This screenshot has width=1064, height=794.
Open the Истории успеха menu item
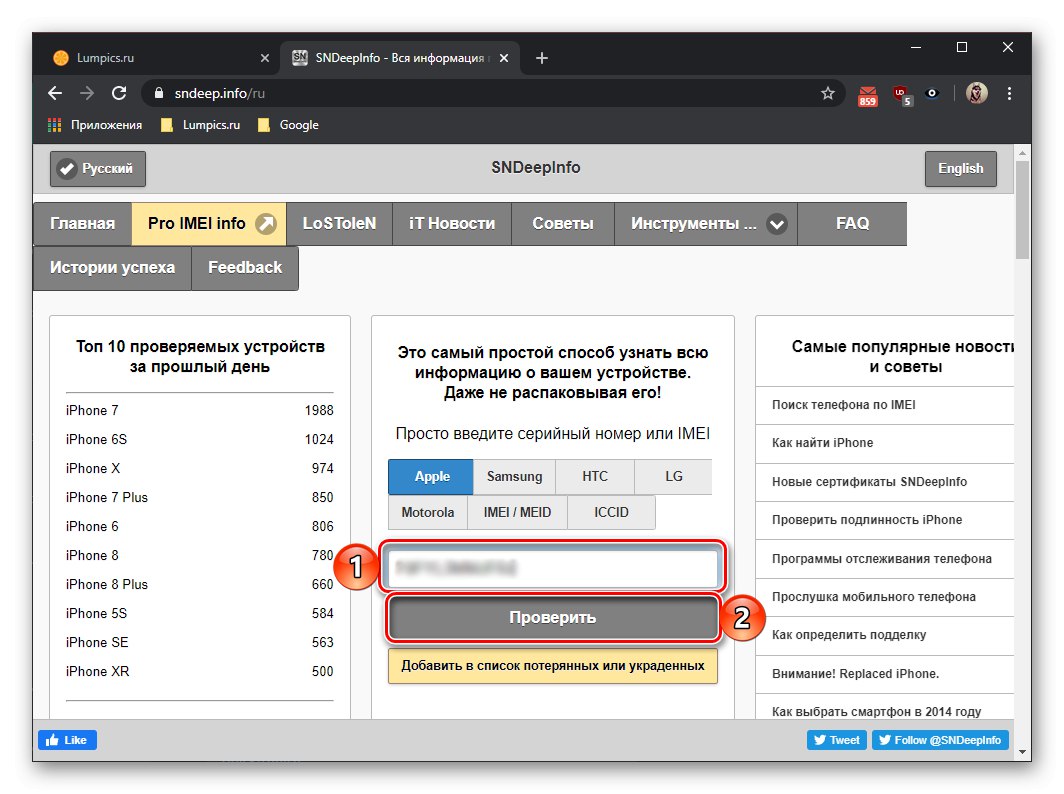click(113, 267)
